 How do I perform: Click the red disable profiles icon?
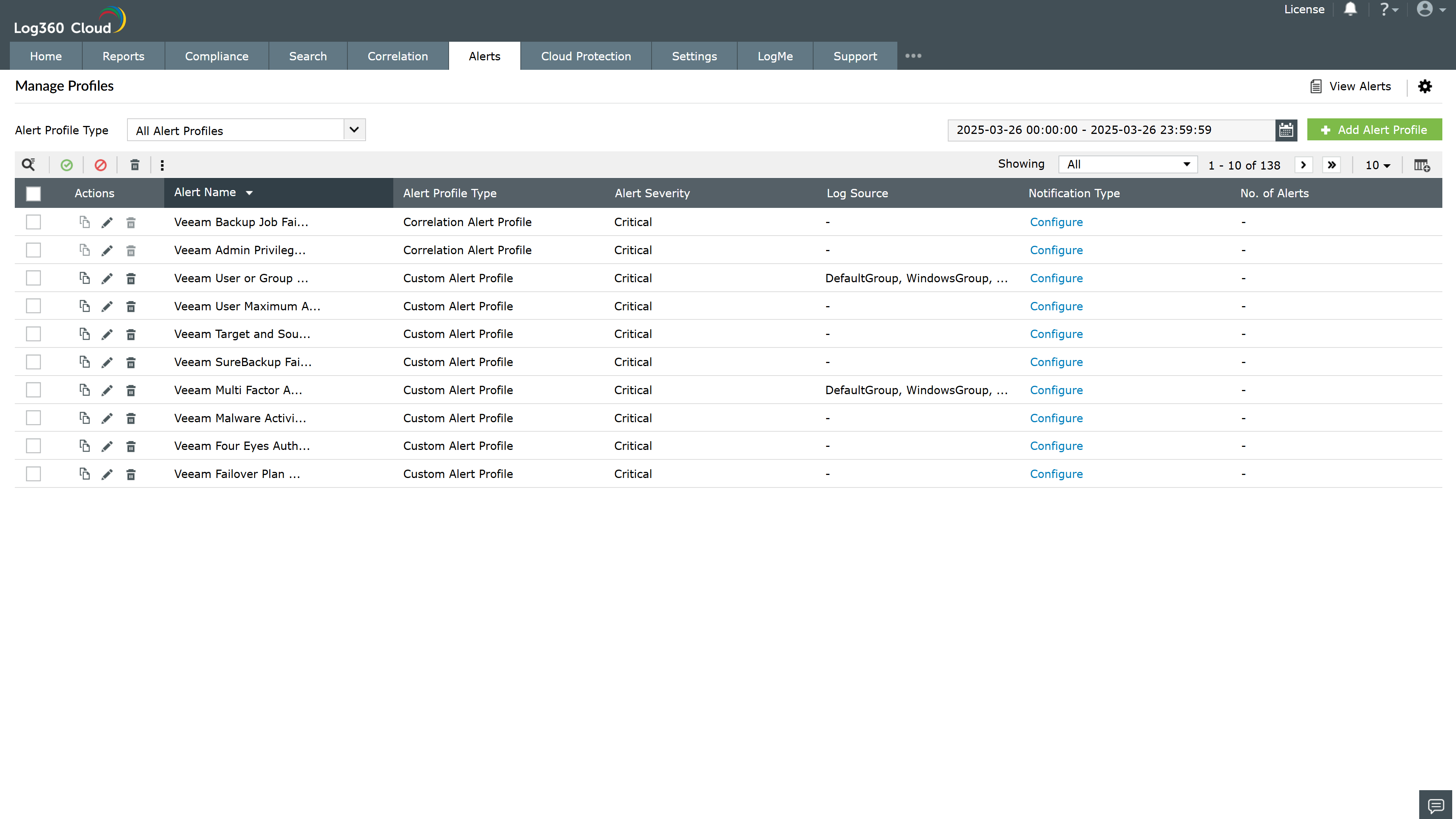click(101, 165)
